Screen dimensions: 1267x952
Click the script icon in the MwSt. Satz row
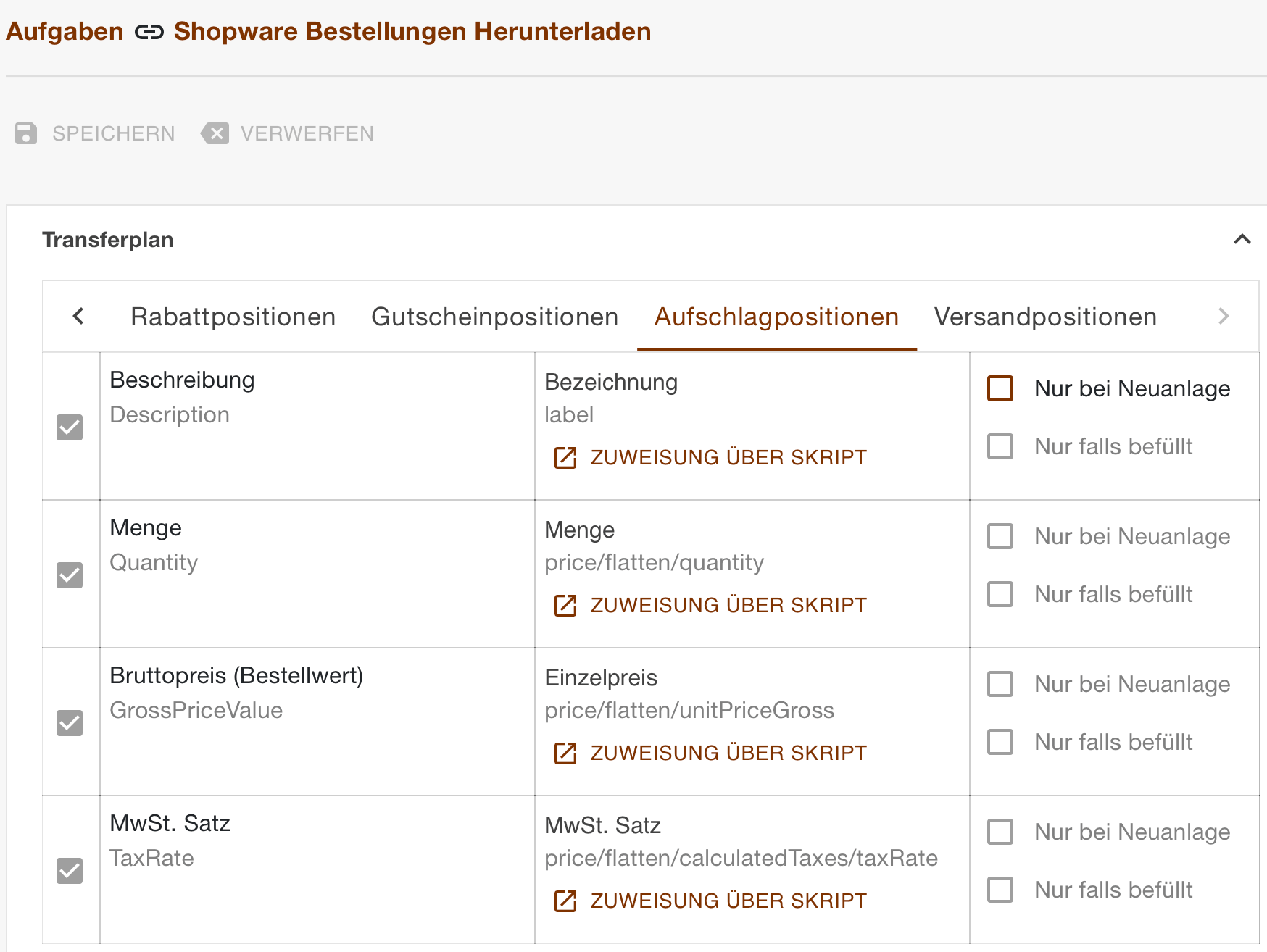(x=564, y=901)
